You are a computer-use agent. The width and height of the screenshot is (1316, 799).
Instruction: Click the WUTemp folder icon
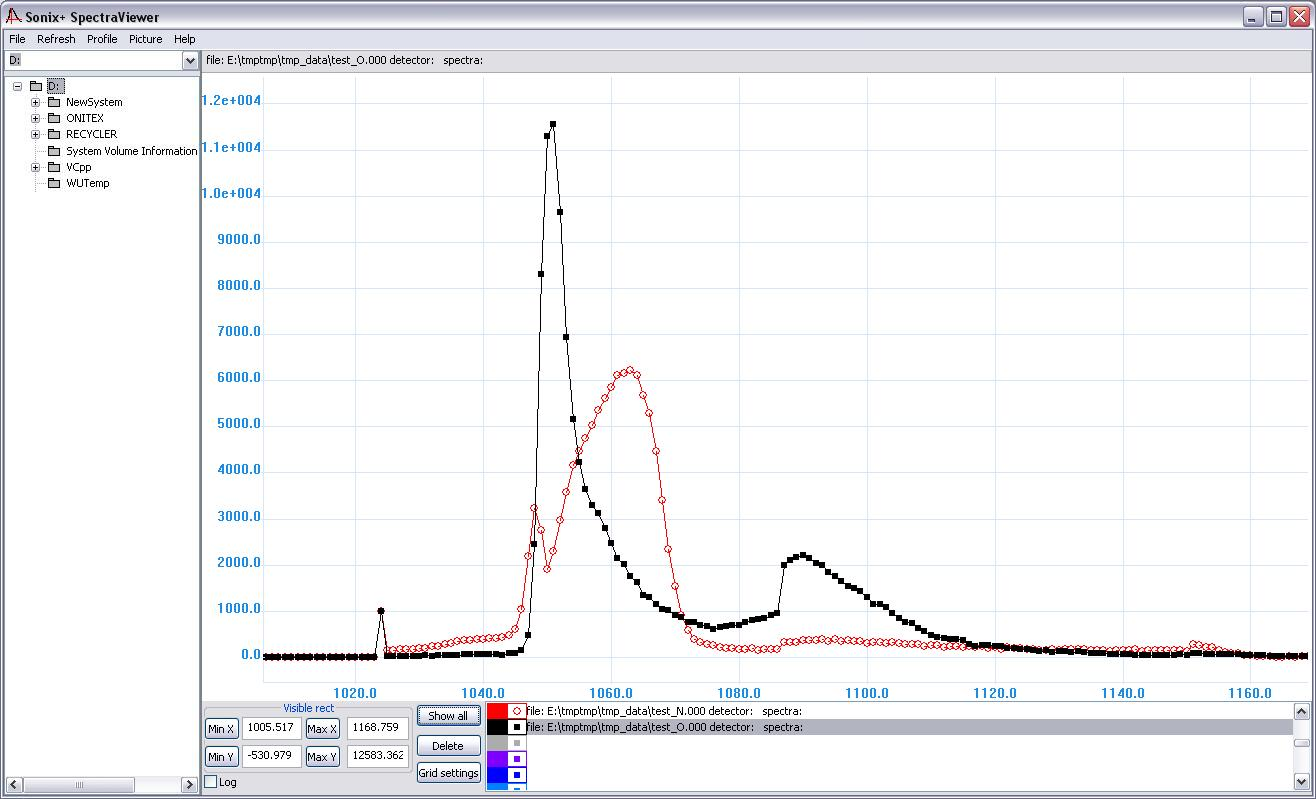point(54,183)
